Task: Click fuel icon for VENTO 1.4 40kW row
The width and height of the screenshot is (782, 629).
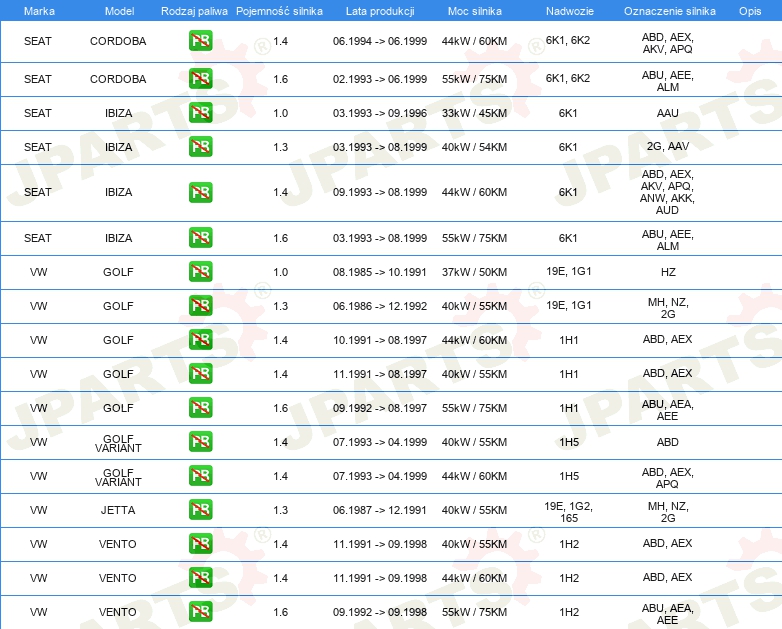Action: 200,544
